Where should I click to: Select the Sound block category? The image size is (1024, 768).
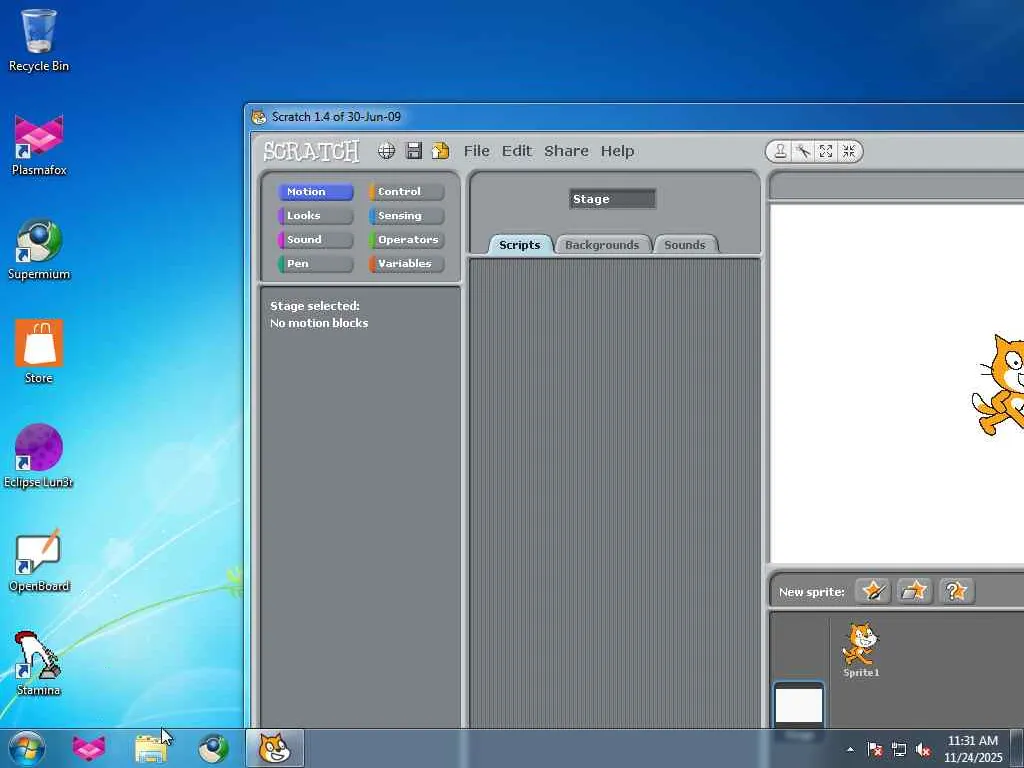pos(315,240)
